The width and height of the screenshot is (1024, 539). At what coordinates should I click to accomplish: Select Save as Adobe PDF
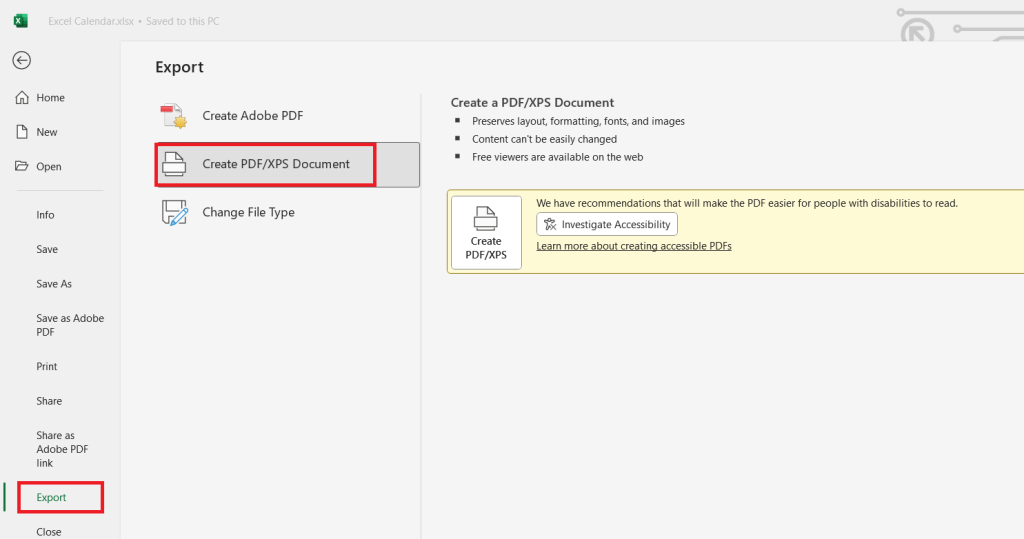70,325
